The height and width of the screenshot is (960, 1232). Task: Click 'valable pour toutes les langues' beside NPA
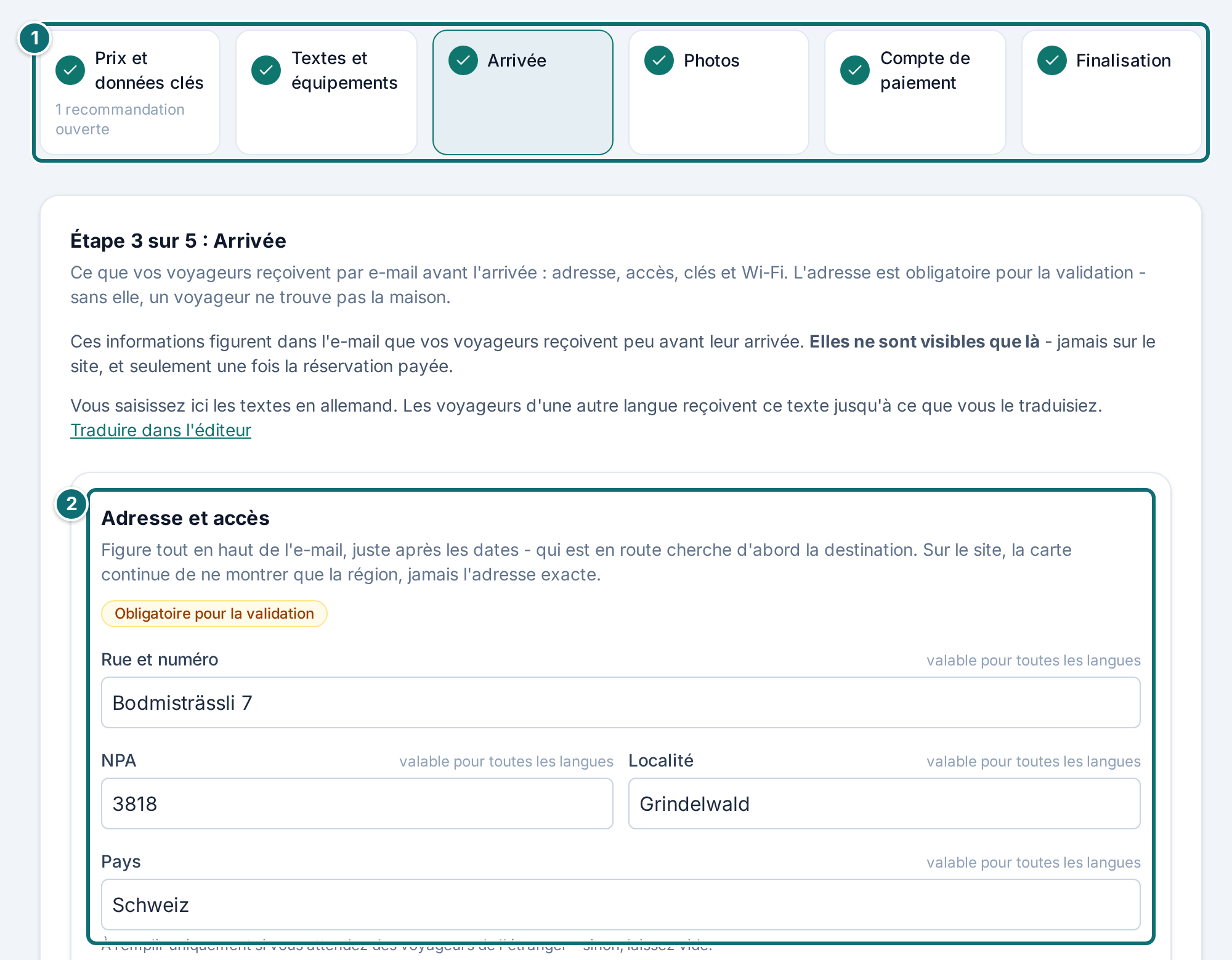pyautogui.click(x=506, y=762)
